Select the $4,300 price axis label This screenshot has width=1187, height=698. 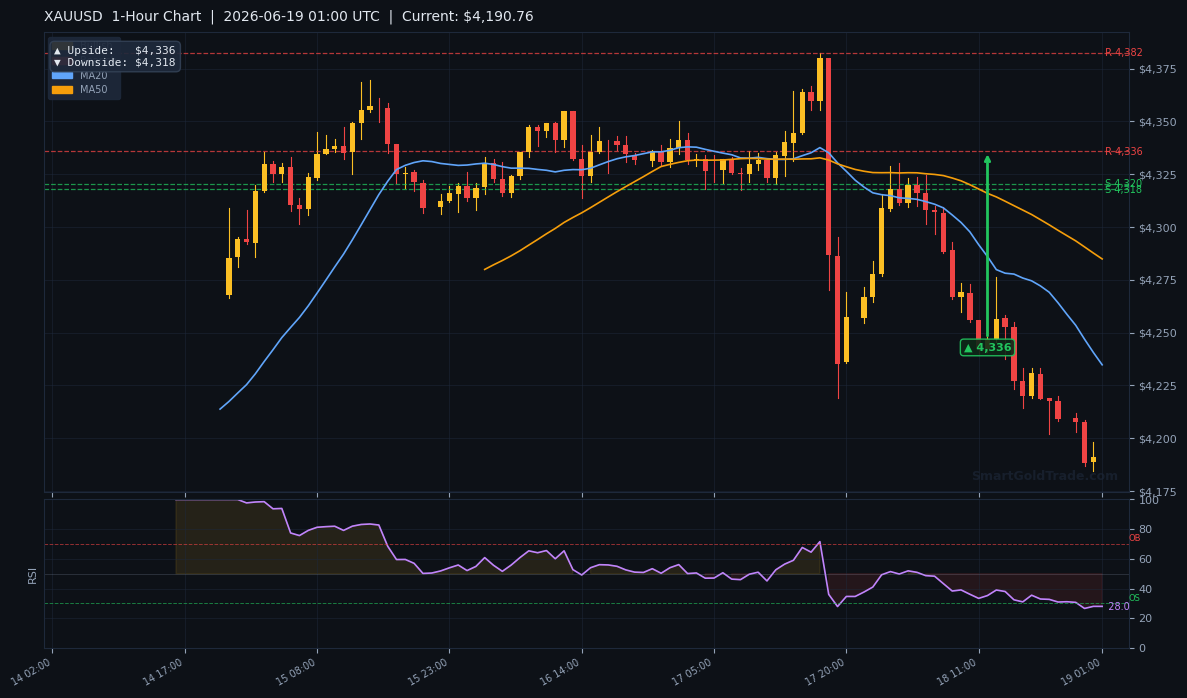click(x=1158, y=228)
